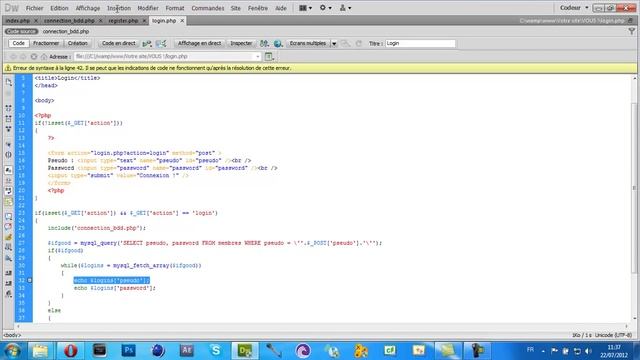Image resolution: width=640 pixels, height=360 pixels.
Task: Click Select Parent Tag icon
Action: pos(9,144)
